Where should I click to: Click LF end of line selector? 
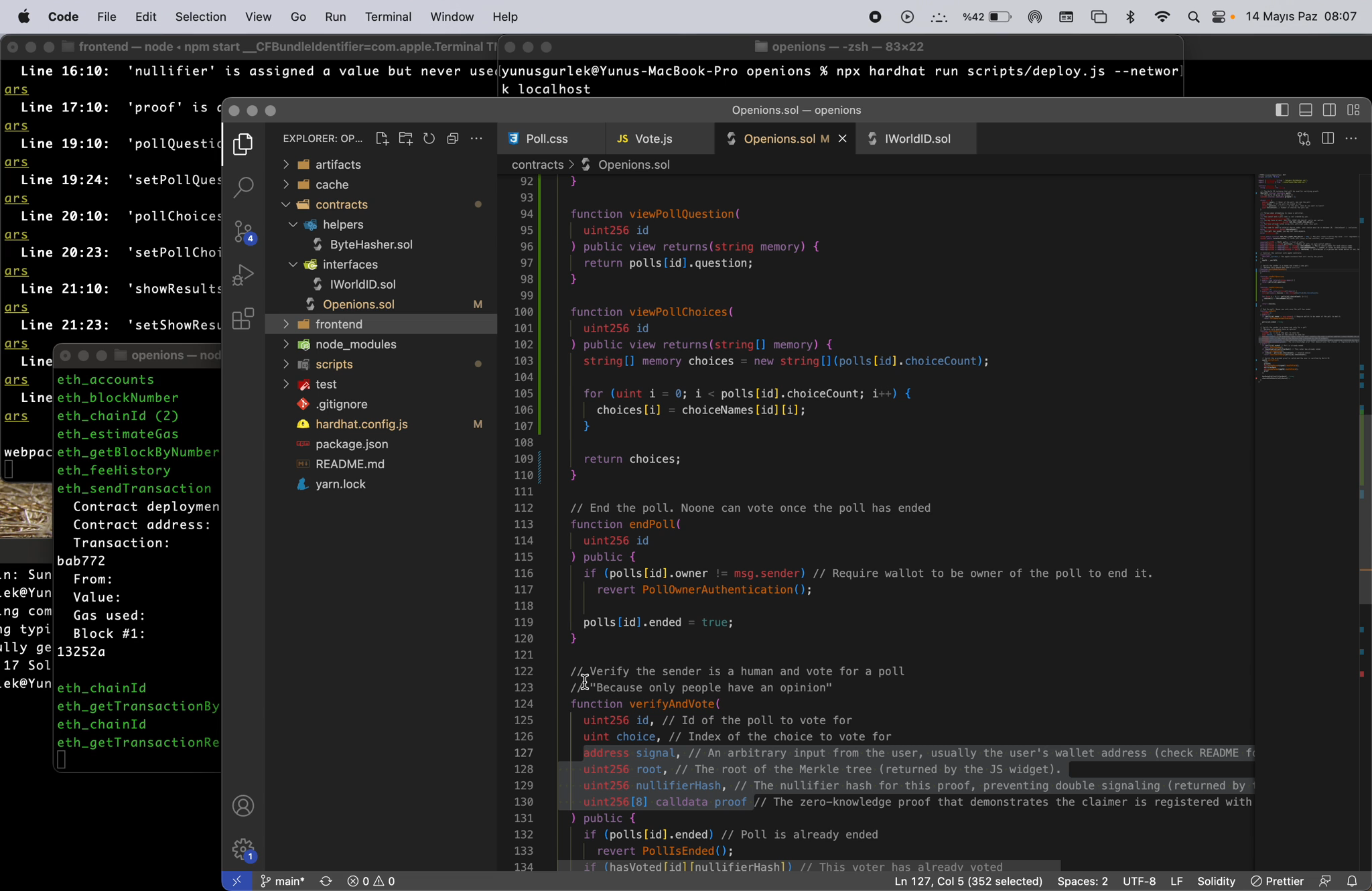pyautogui.click(x=1176, y=881)
